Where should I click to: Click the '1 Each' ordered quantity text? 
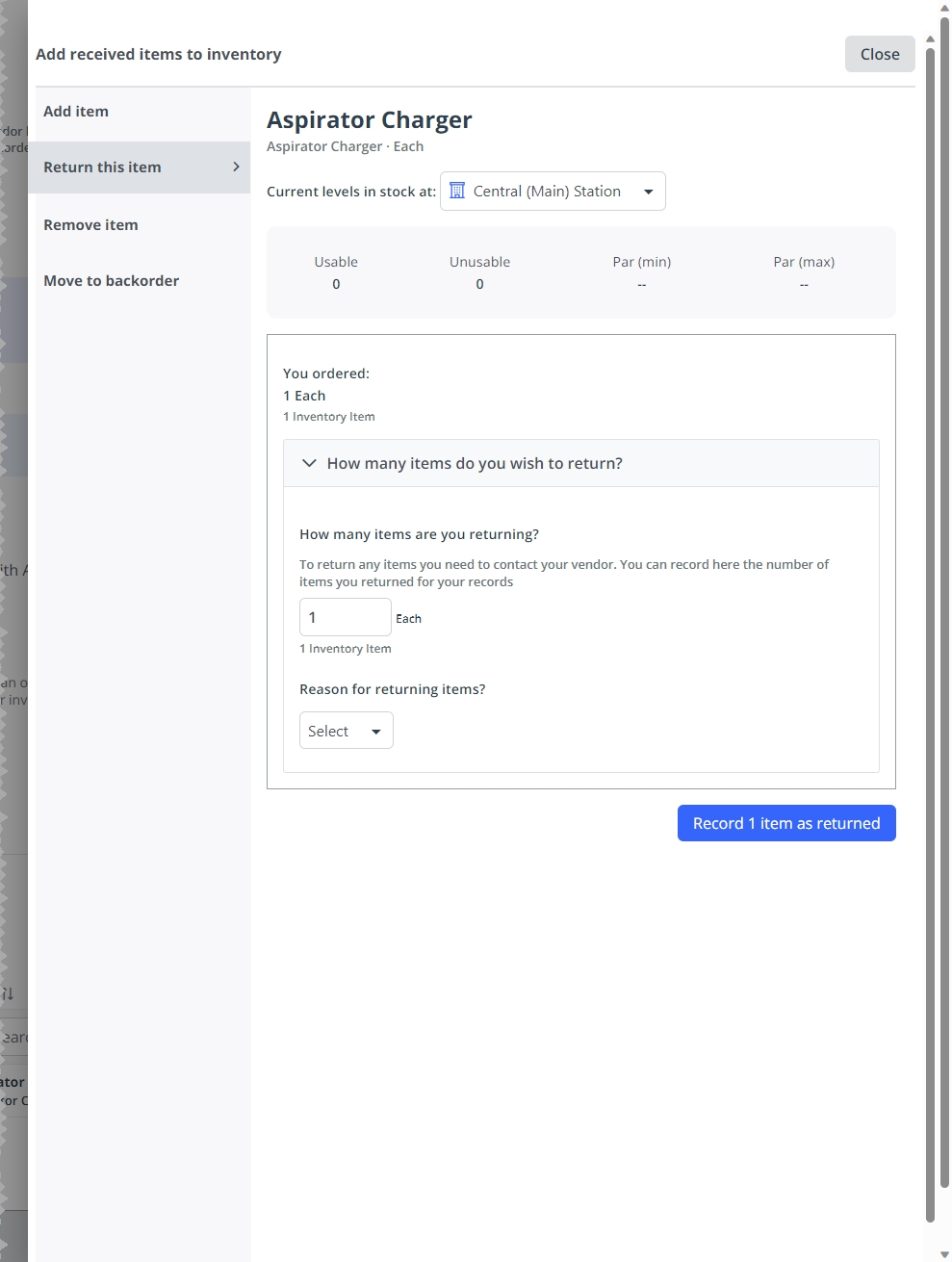point(304,396)
